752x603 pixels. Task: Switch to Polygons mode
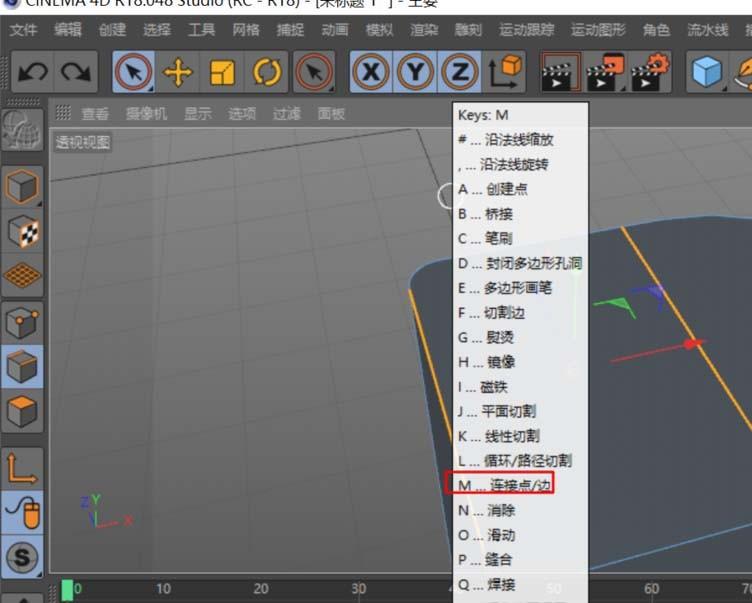pyautogui.click(x=22, y=411)
